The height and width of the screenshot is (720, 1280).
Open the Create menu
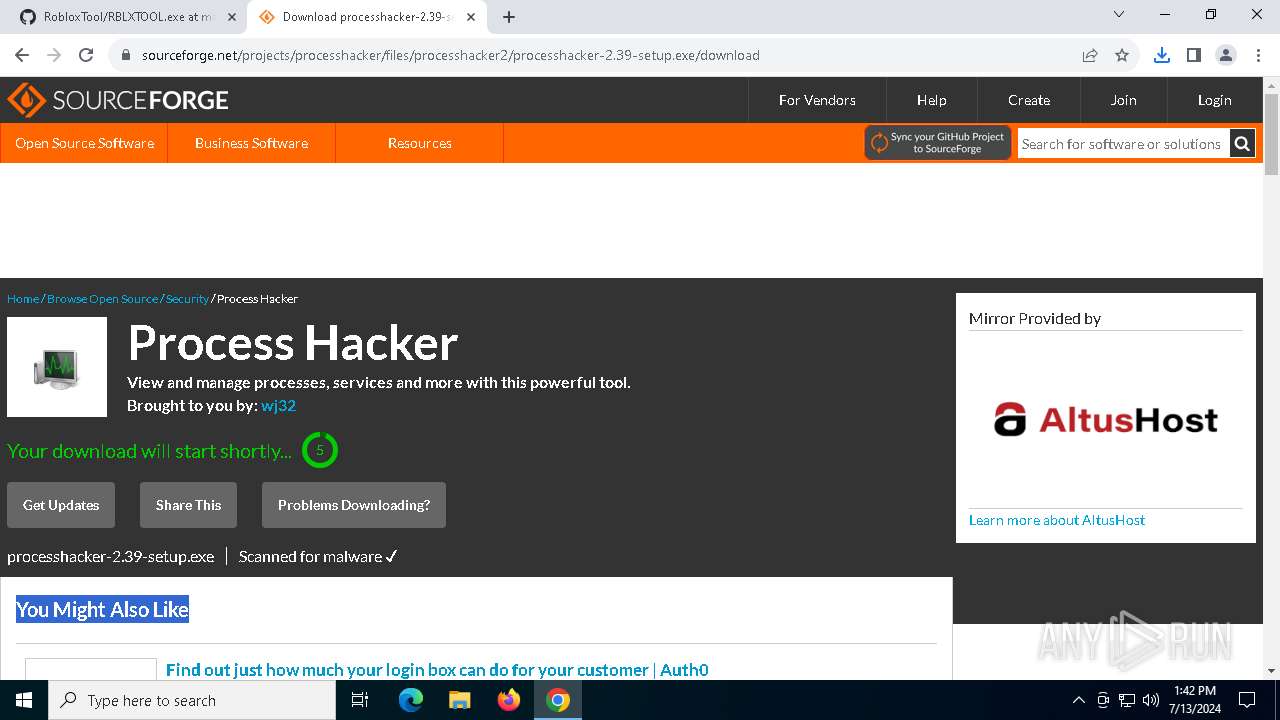tap(1029, 100)
